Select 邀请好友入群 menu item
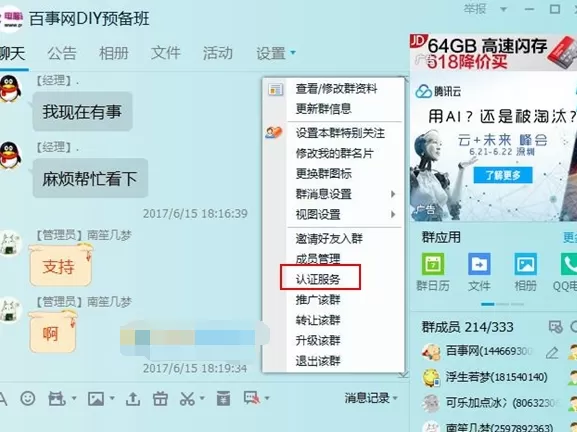 (329, 239)
